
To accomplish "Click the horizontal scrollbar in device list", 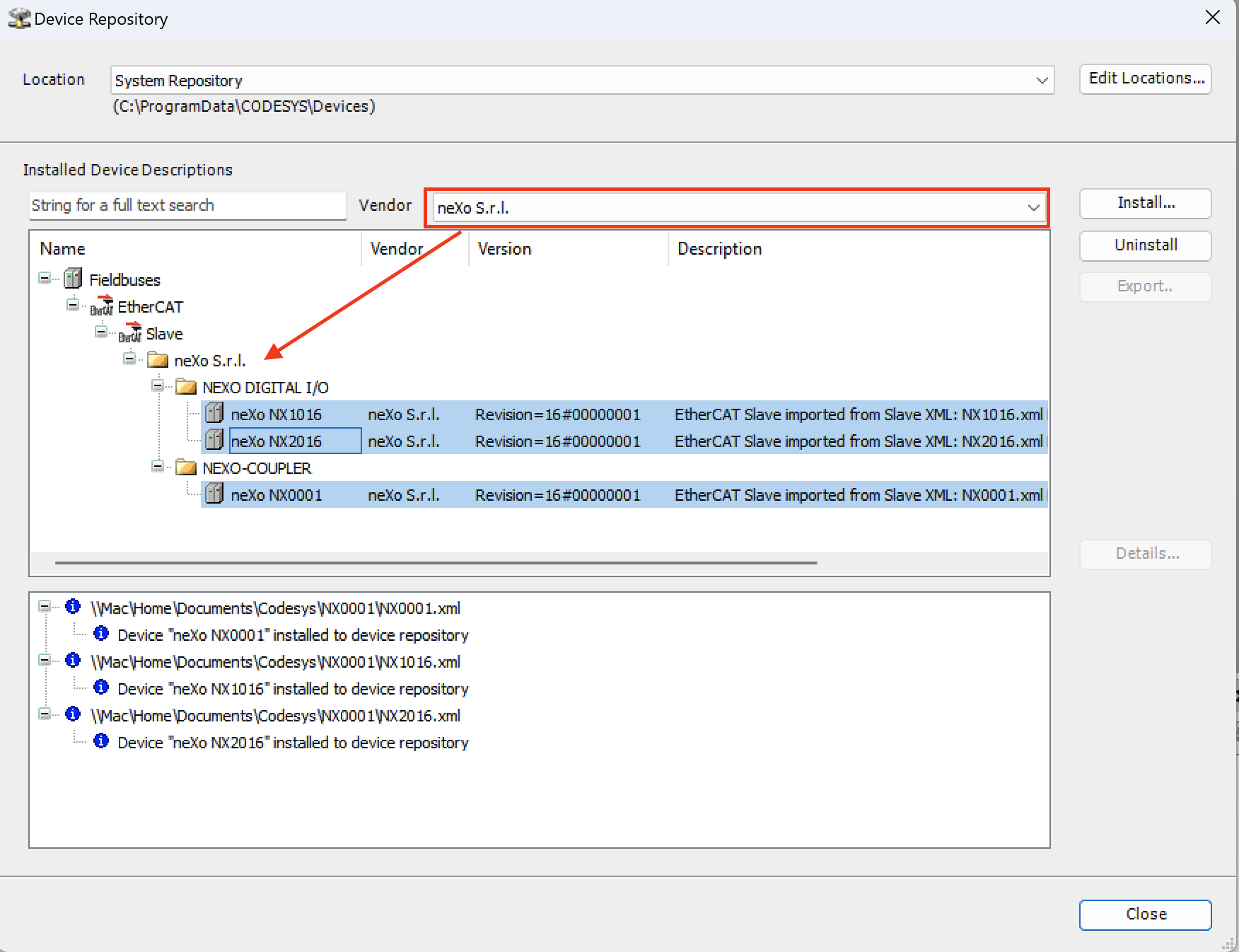I will tap(436, 563).
